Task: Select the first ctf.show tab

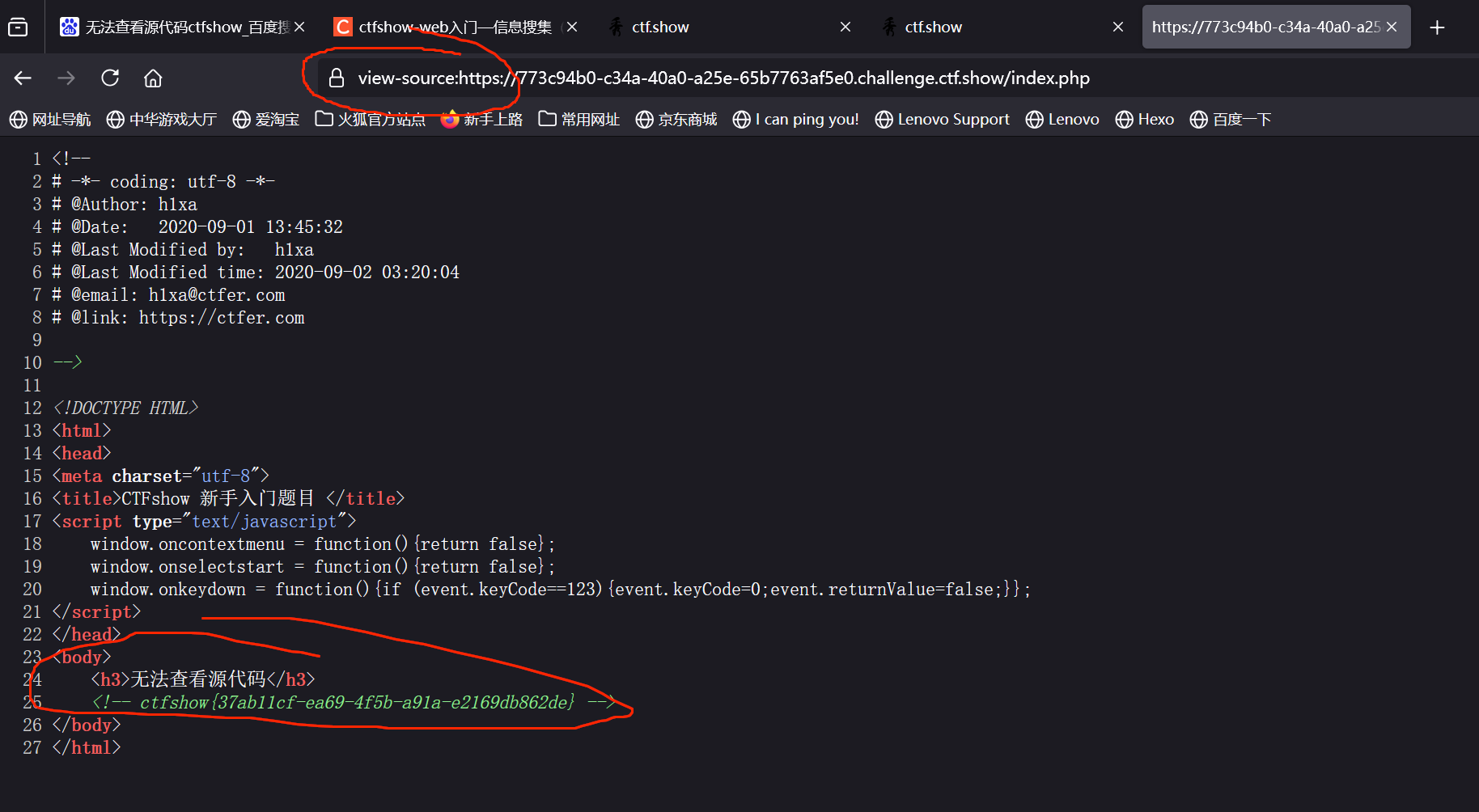Action: coord(712,27)
